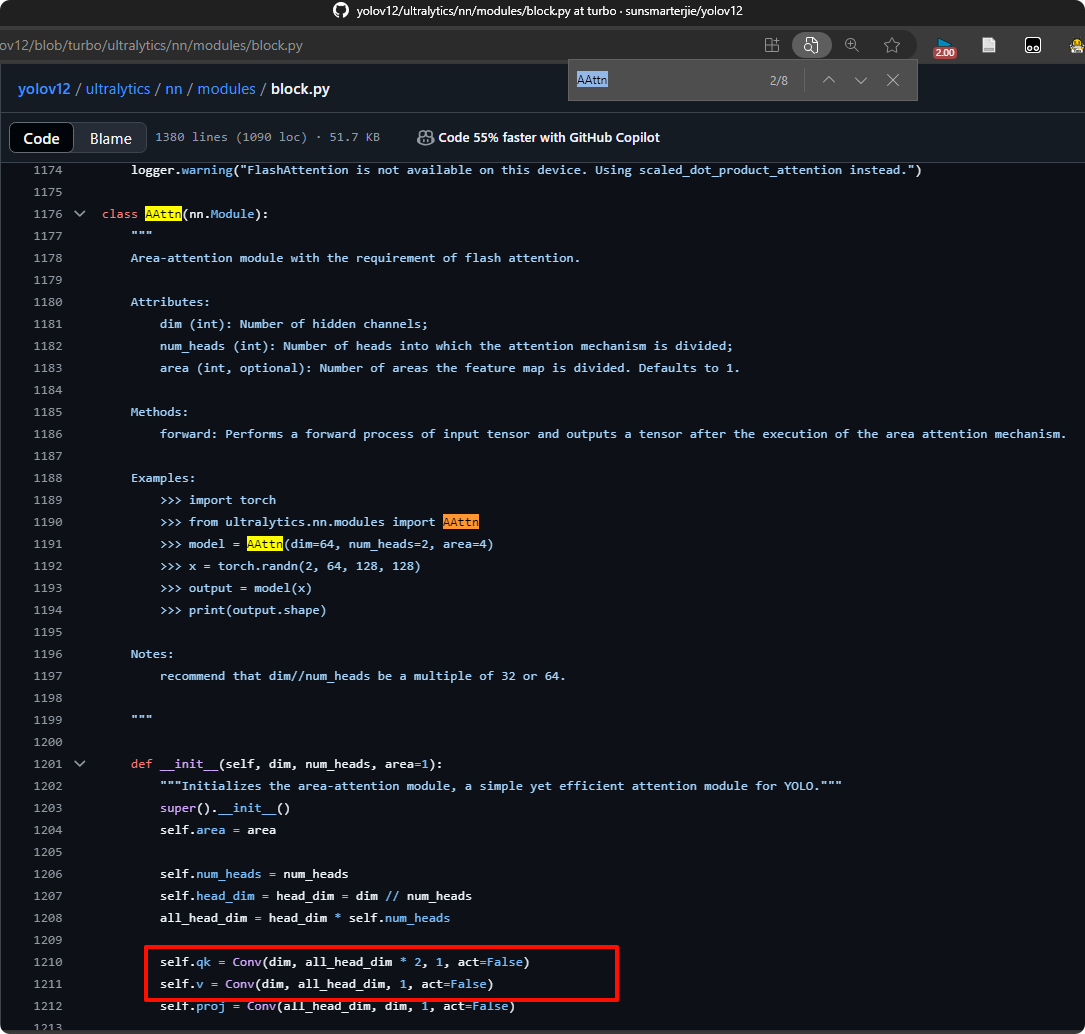The height and width of the screenshot is (1034, 1085).
Task: Switch to the Blame tab
Action: click(110, 138)
